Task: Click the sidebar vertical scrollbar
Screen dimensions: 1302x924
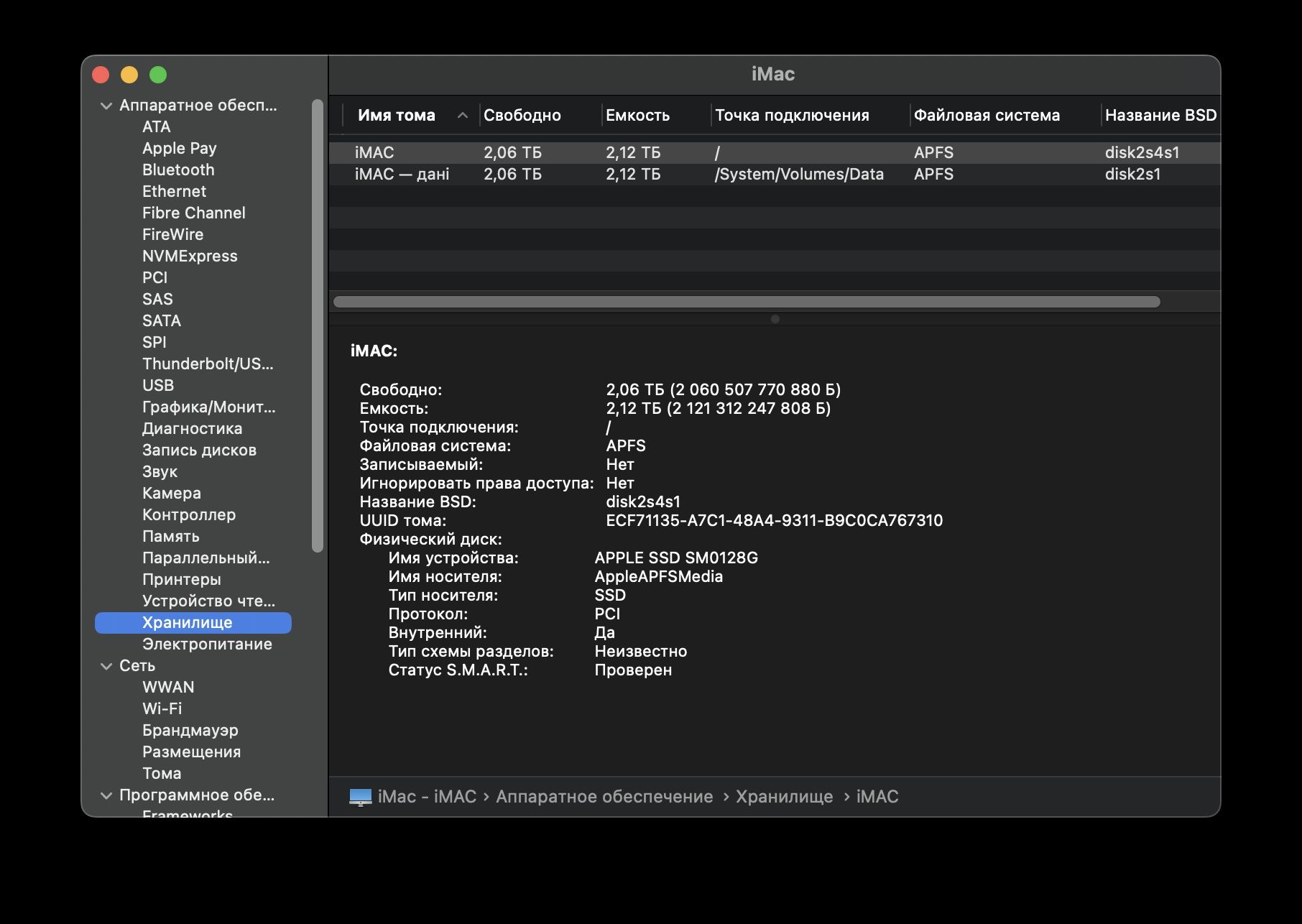Action: (318, 325)
